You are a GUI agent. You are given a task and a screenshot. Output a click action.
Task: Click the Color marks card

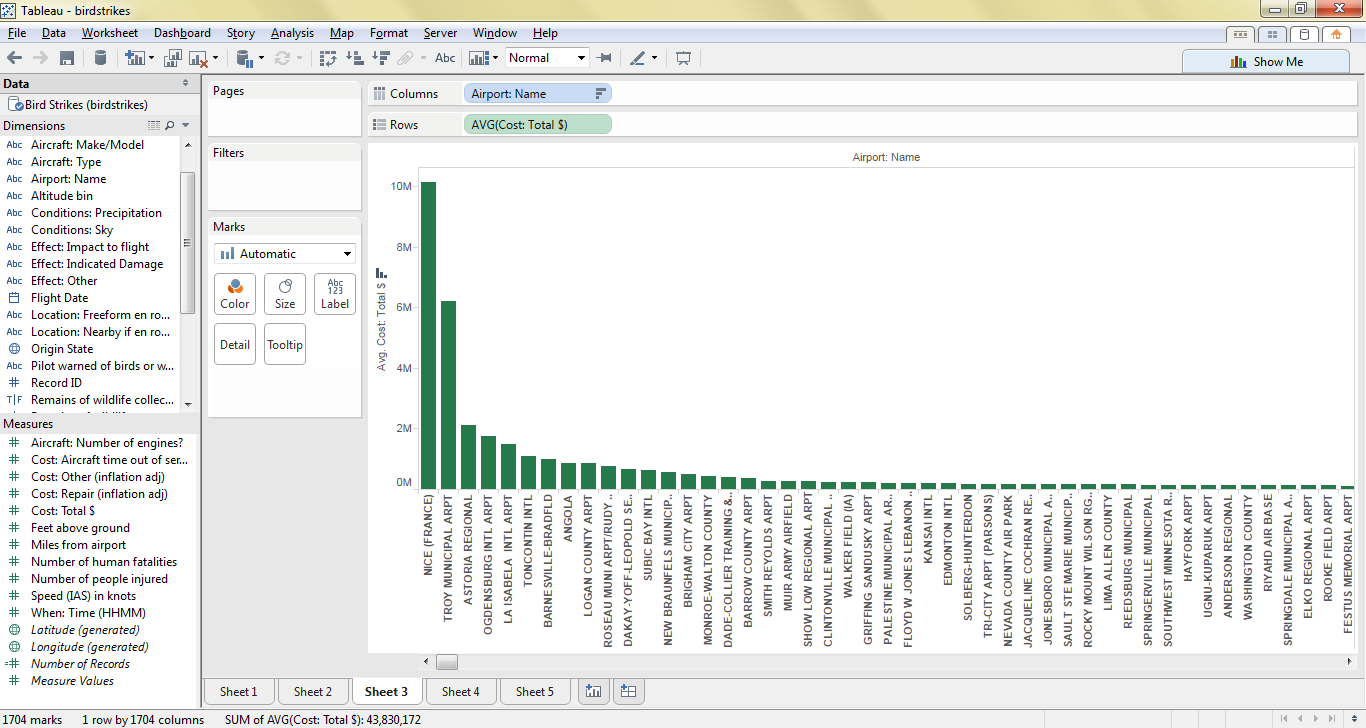[235, 294]
